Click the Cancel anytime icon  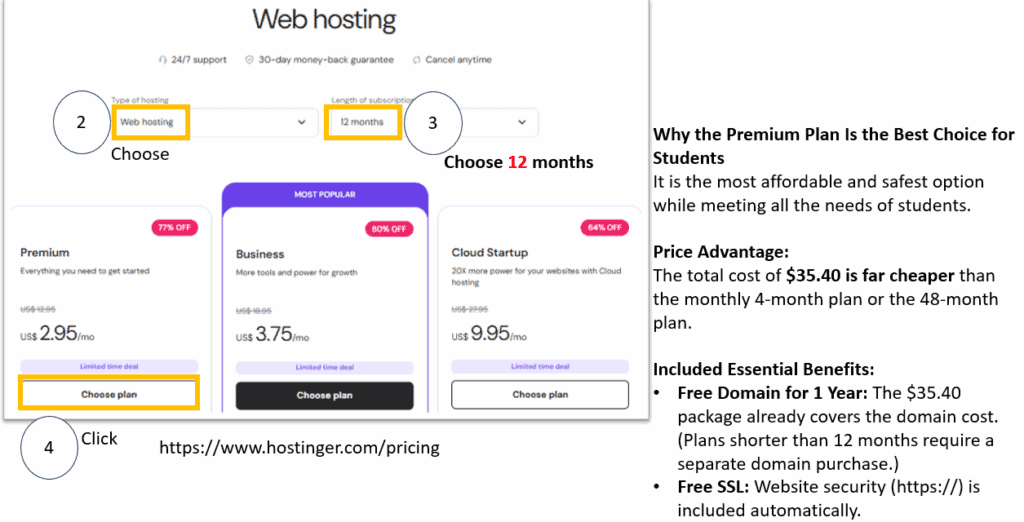pyautogui.click(x=417, y=60)
